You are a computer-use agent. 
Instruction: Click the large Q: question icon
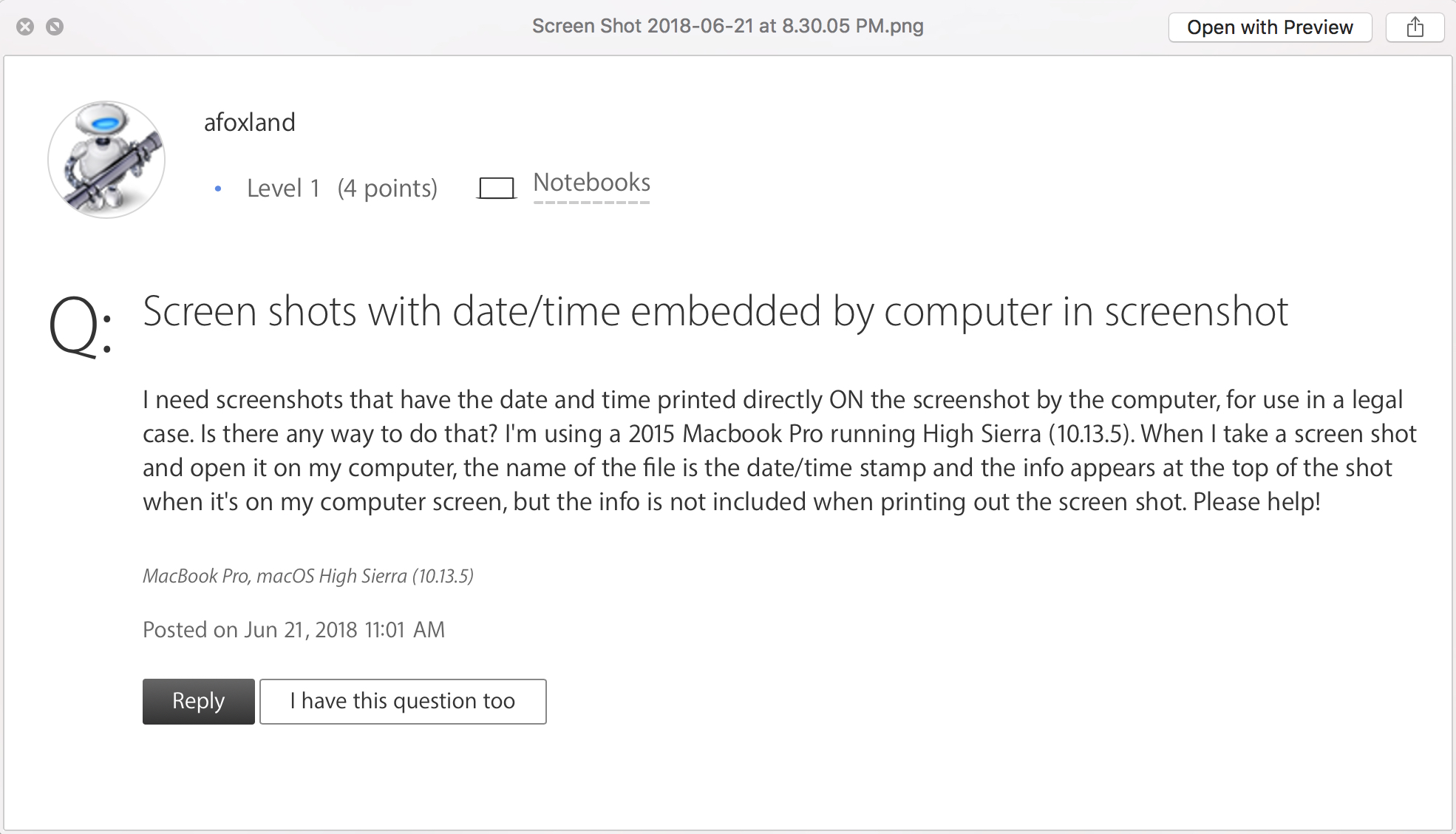point(80,326)
